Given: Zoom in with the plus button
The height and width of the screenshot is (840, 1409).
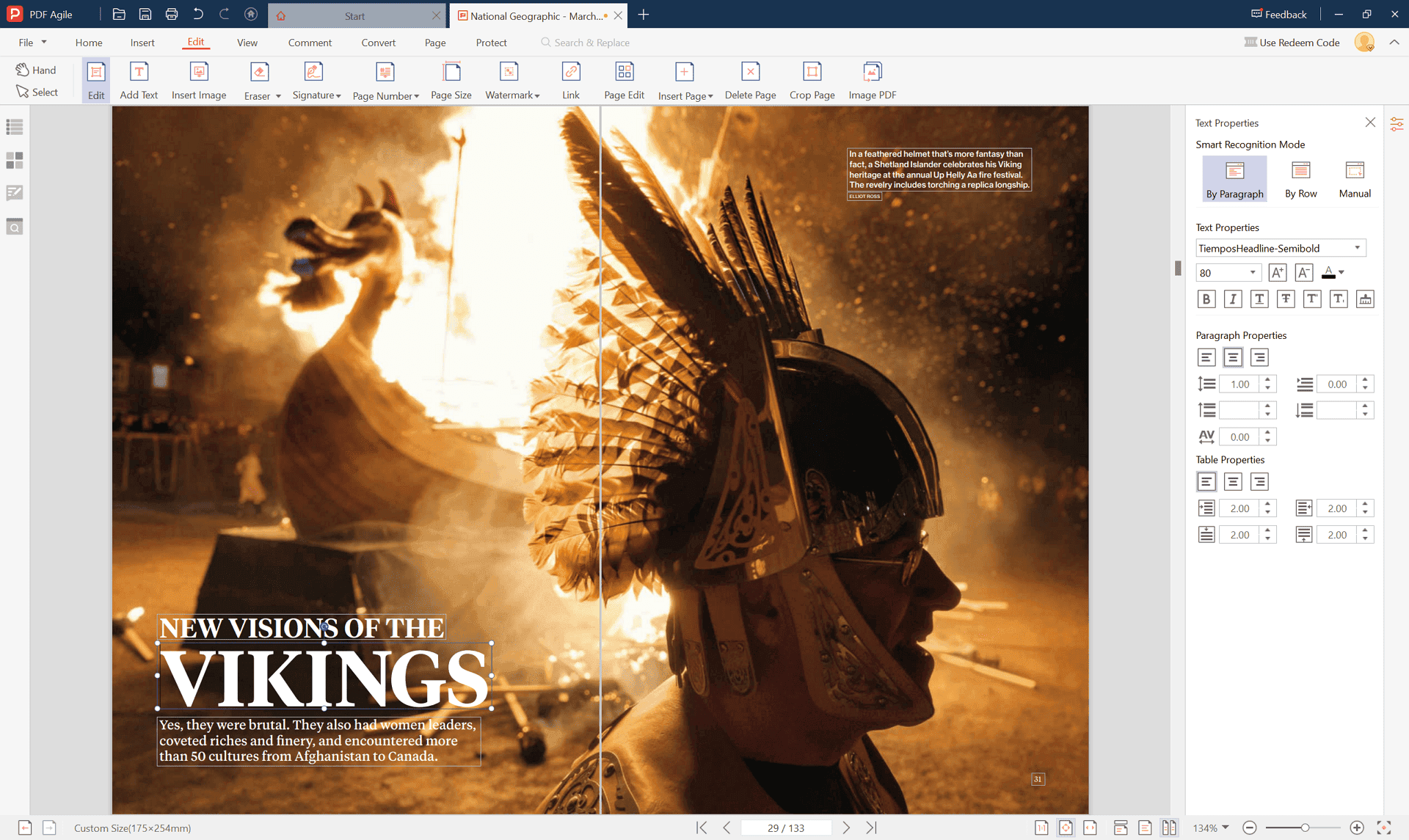Looking at the screenshot, I should (x=1357, y=828).
